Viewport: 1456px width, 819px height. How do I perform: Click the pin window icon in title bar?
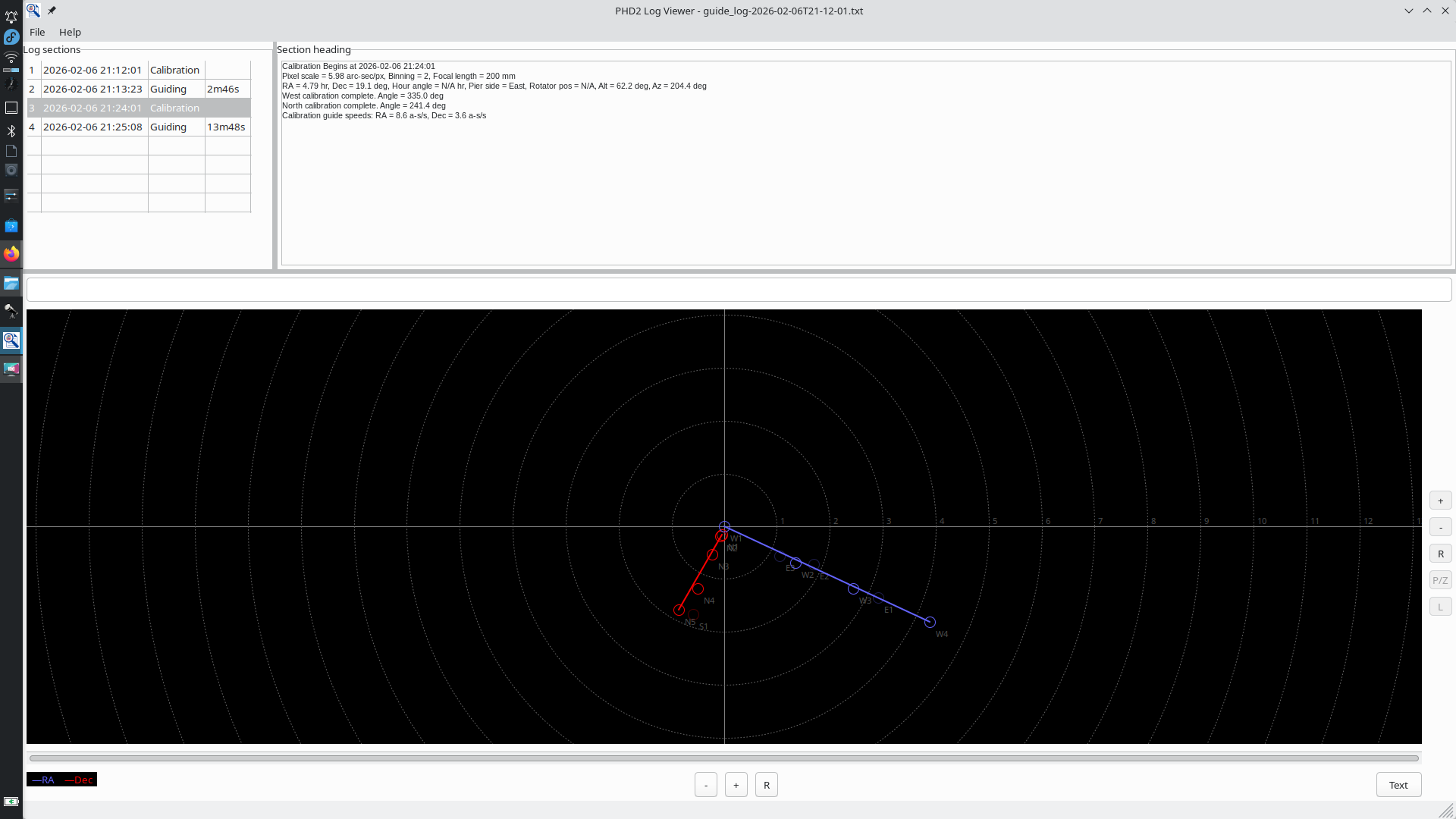52,11
